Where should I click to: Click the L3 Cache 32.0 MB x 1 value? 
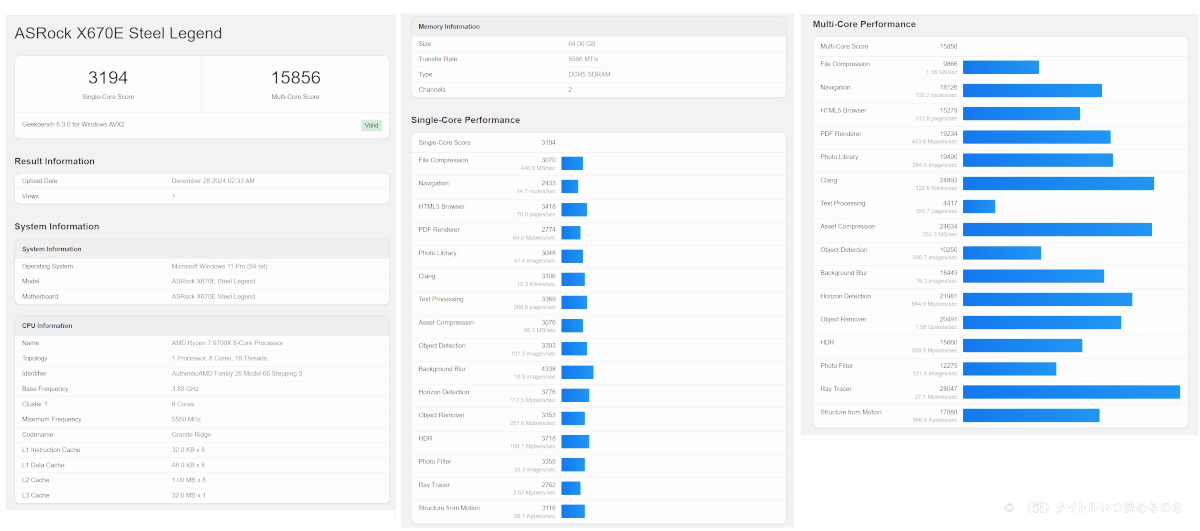(x=190, y=495)
